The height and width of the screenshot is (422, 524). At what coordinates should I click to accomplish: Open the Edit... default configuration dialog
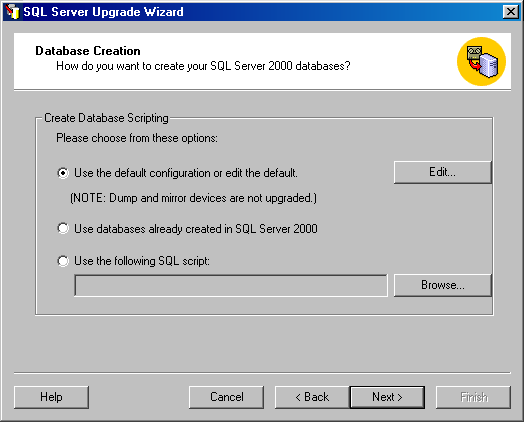pyautogui.click(x=443, y=172)
